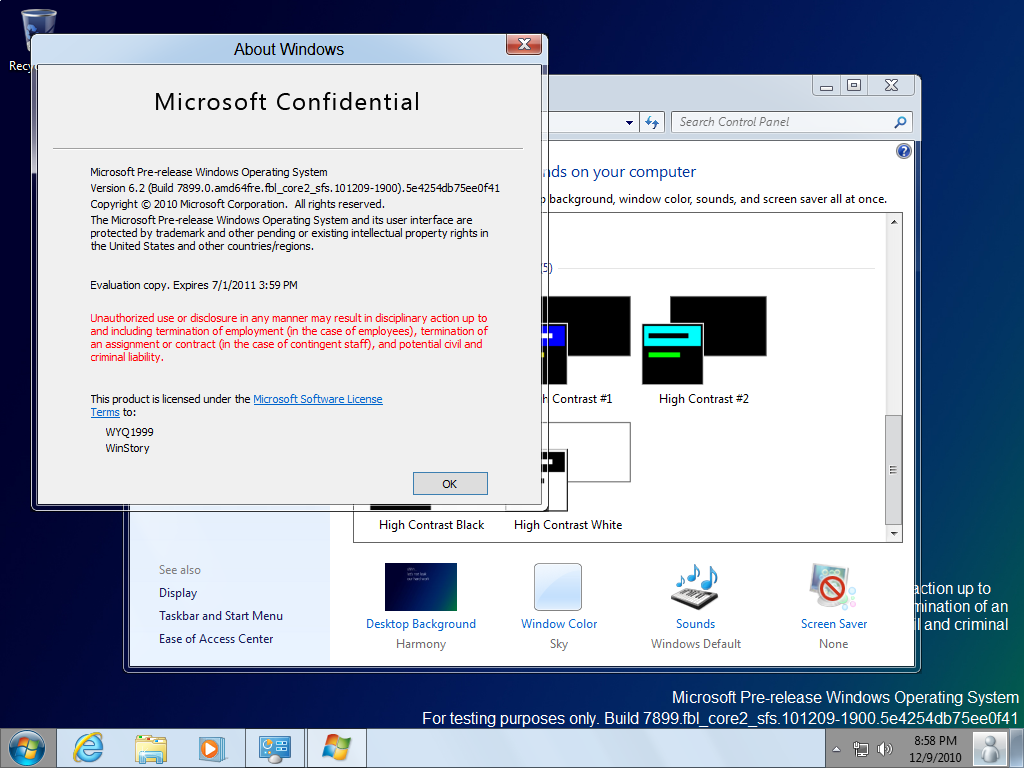This screenshot has height=768, width=1024.
Task: Open the Screen Saver settings icon
Action: (x=833, y=588)
